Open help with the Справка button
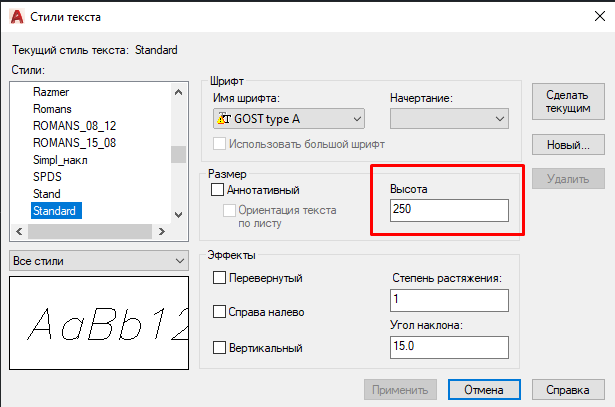 point(568,389)
